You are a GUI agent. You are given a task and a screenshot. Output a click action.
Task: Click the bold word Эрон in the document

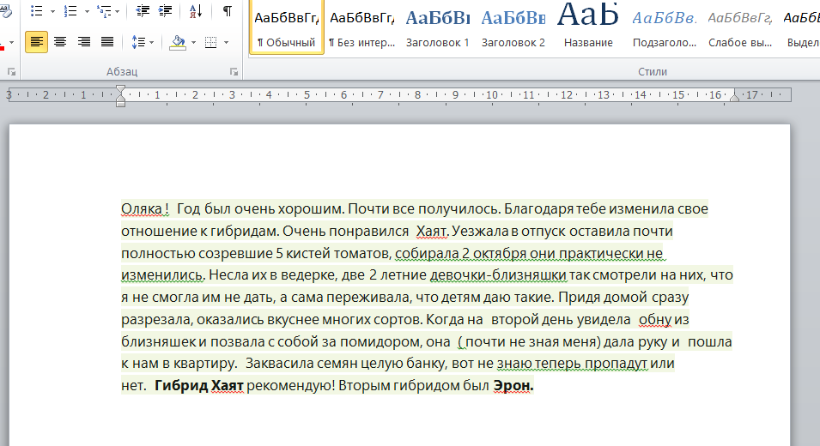coord(513,385)
